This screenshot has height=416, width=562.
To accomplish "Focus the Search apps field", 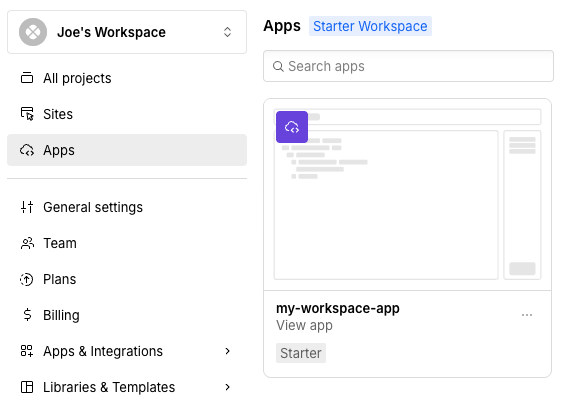I will [x=408, y=66].
